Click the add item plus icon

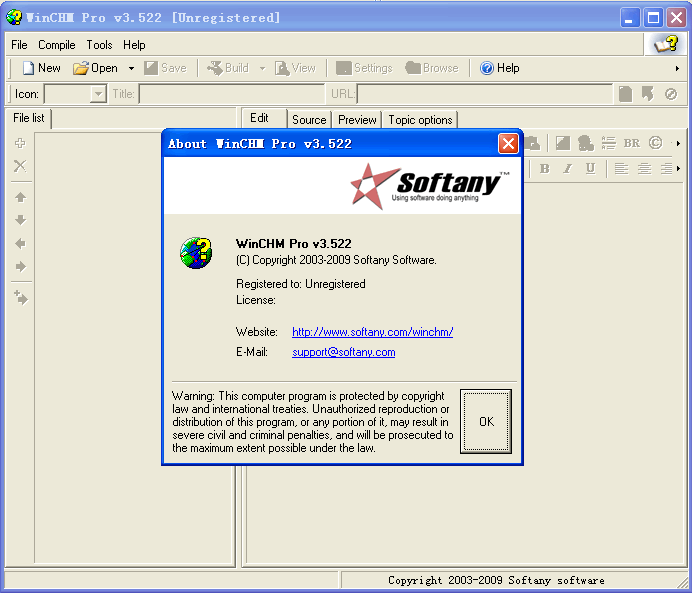[x=20, y=143]
